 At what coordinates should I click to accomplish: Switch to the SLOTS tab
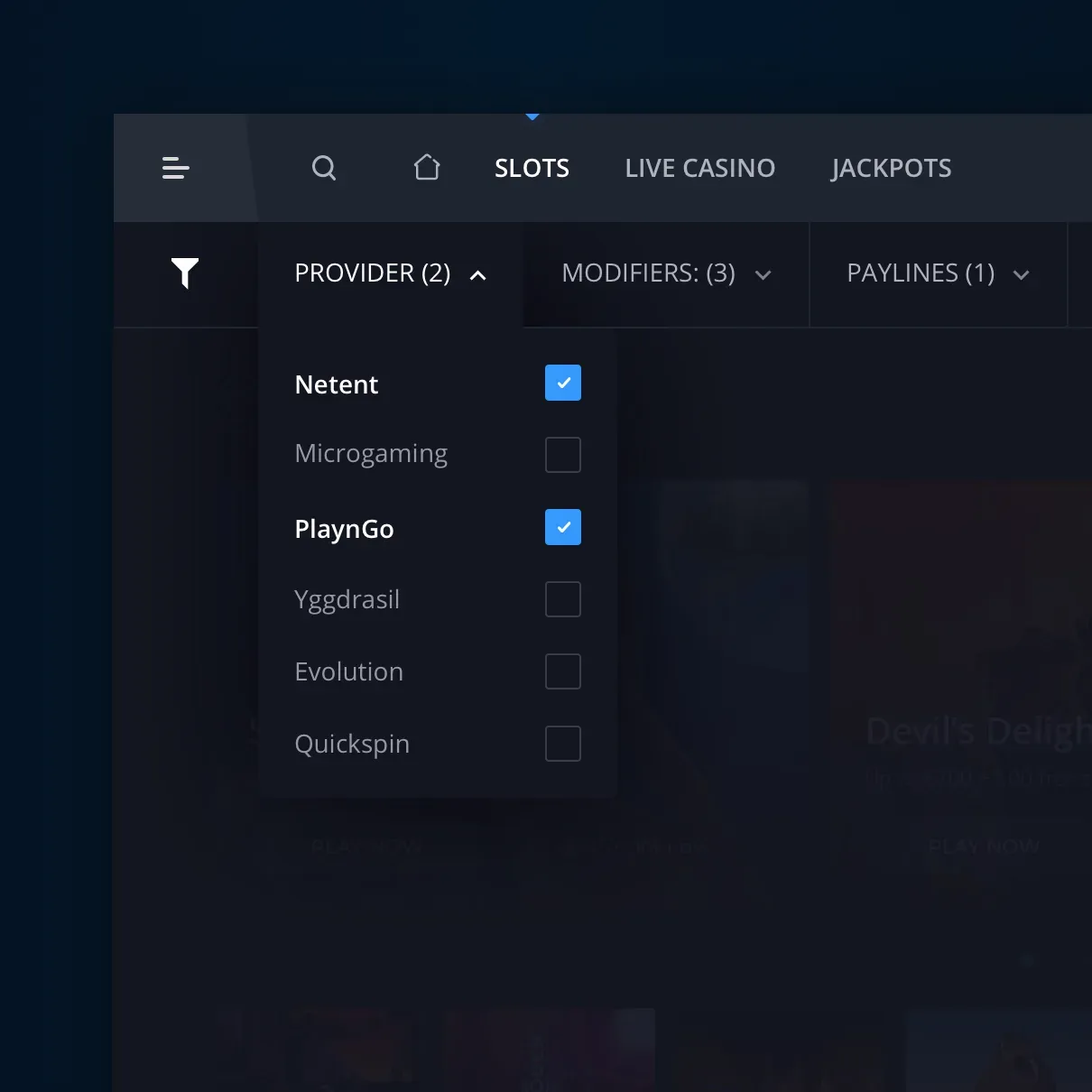pos(532,168)
